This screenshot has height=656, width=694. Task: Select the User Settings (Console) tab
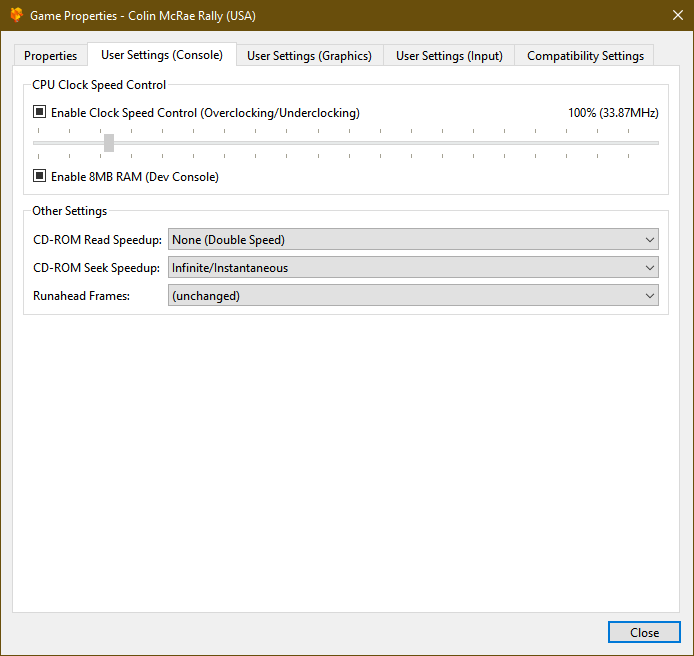(162, 55)
